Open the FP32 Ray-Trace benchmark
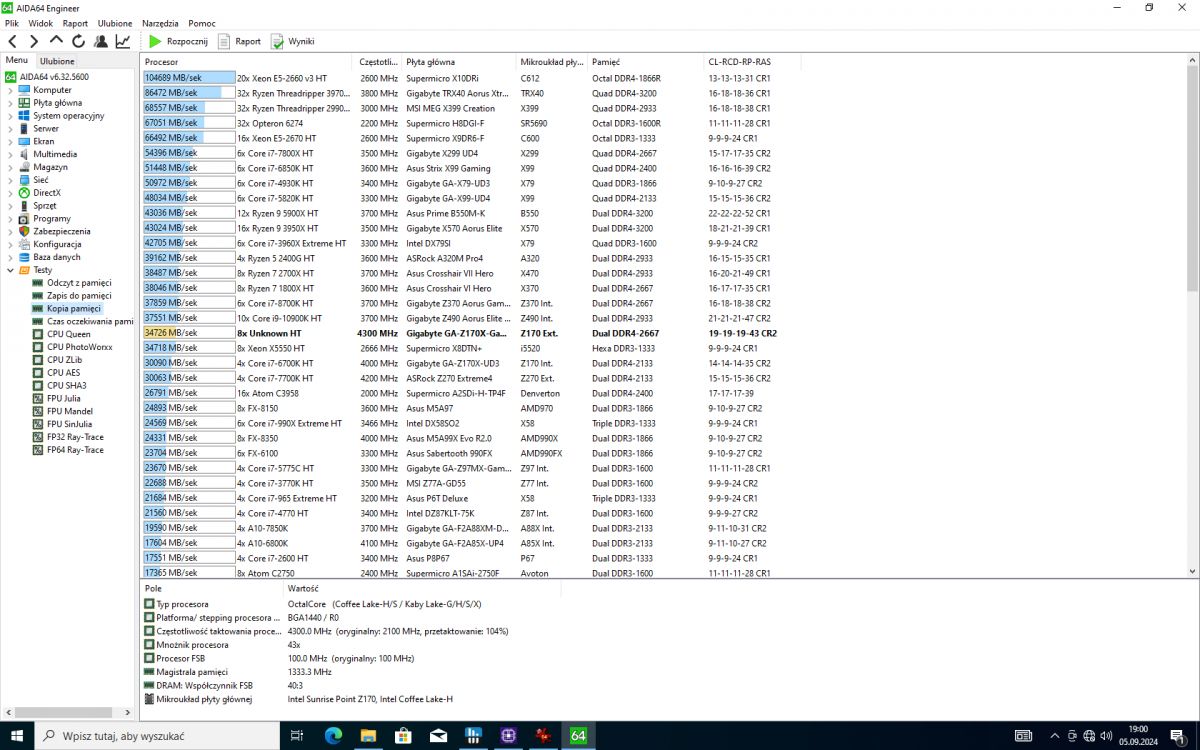 [x=68, y=437]
